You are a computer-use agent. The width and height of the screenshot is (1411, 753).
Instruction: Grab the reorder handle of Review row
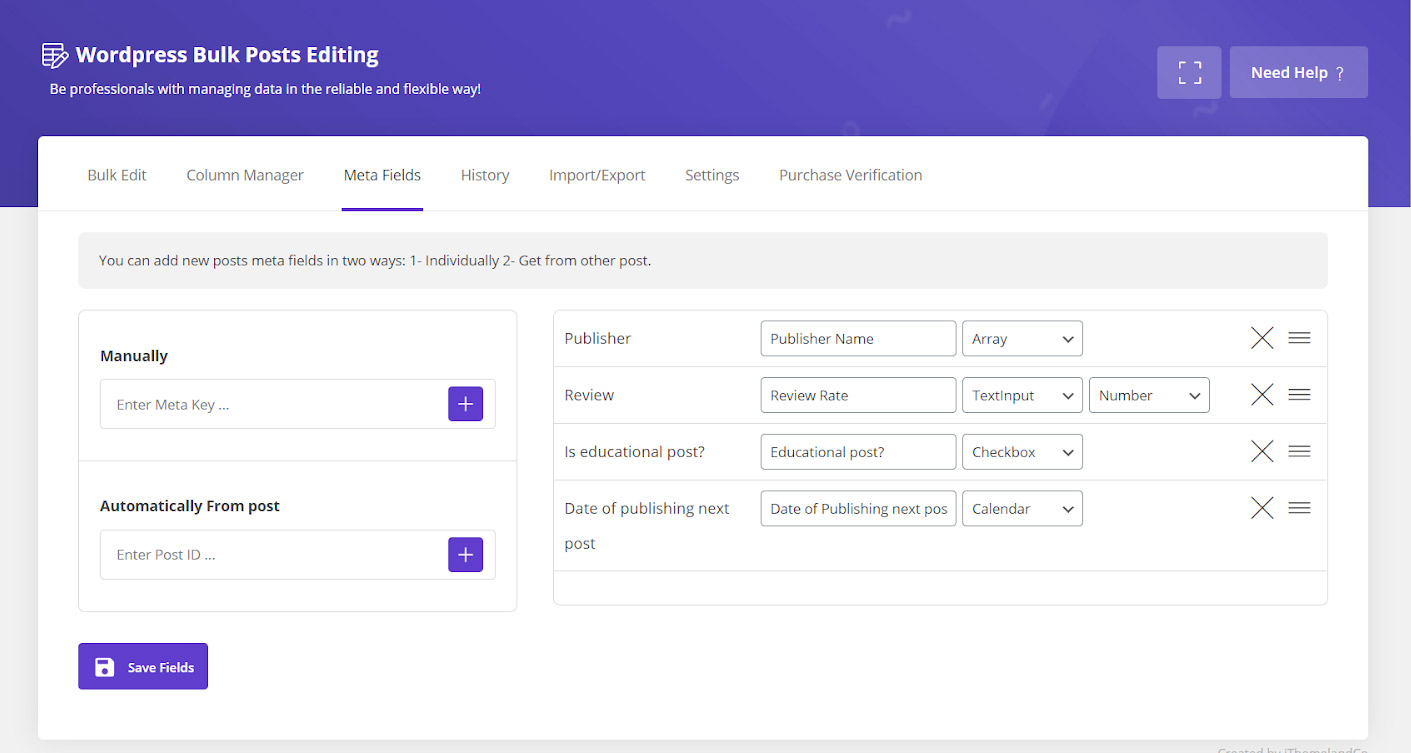tap(1299, 395)
